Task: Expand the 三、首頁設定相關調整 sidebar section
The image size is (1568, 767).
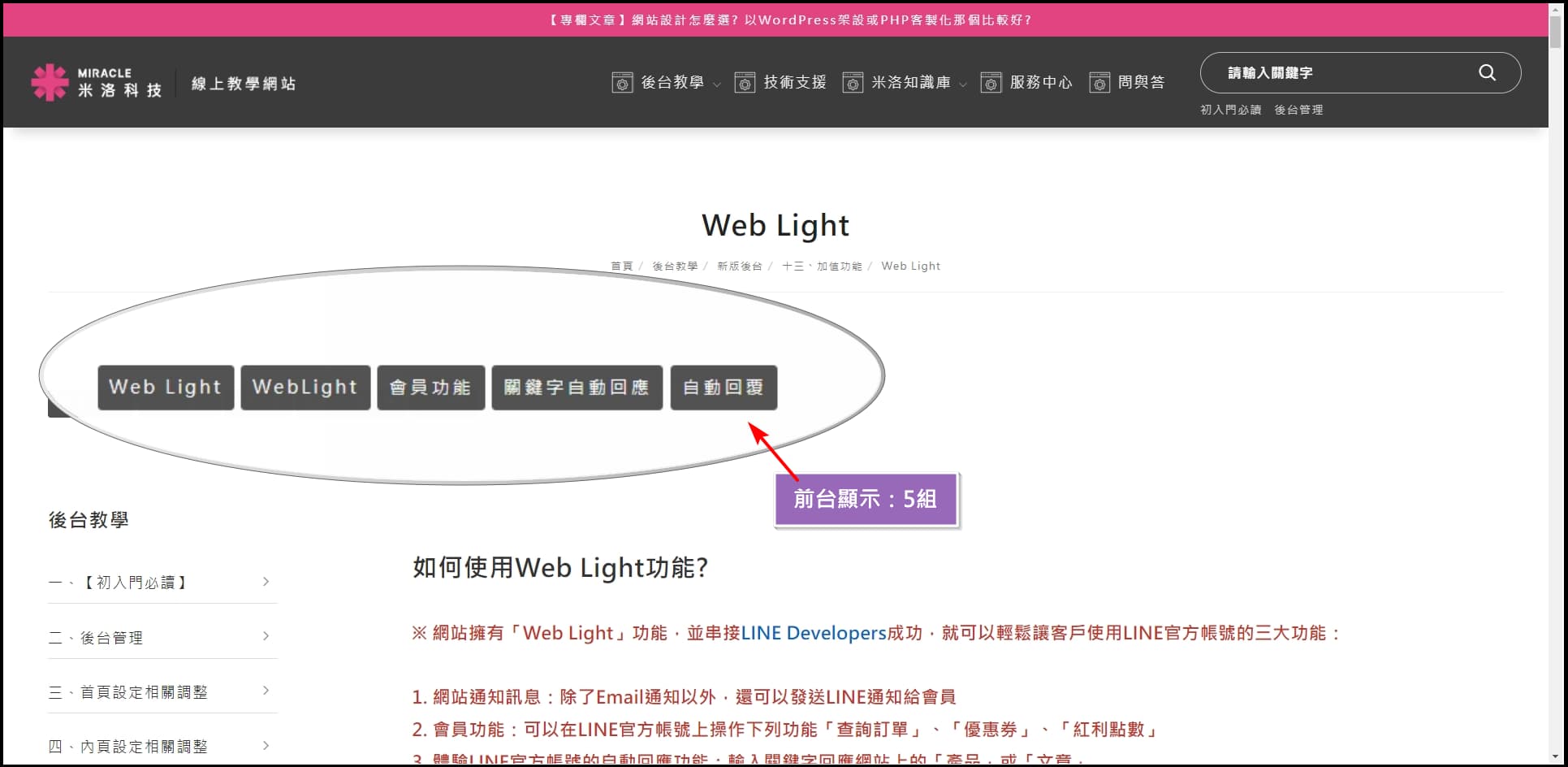Action: click(x=266, y=691)
